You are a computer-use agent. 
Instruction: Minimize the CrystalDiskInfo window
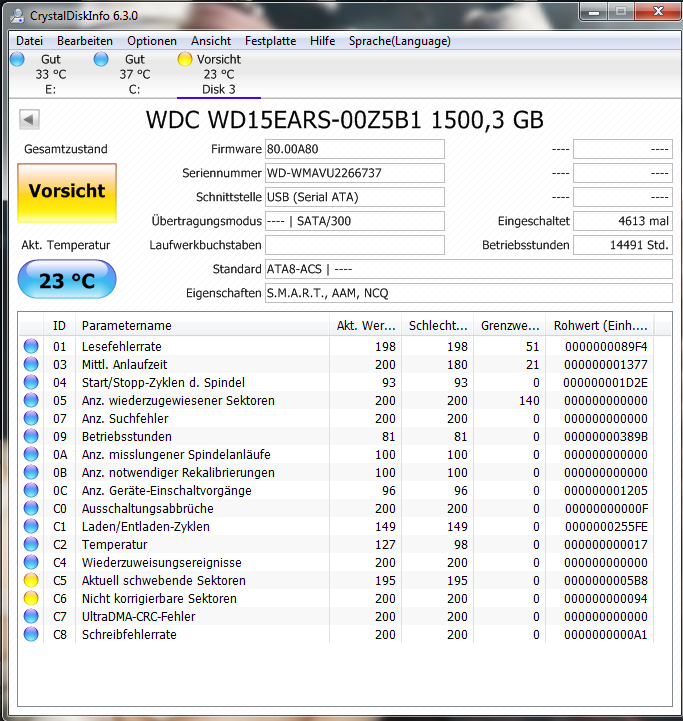(594, 12)
